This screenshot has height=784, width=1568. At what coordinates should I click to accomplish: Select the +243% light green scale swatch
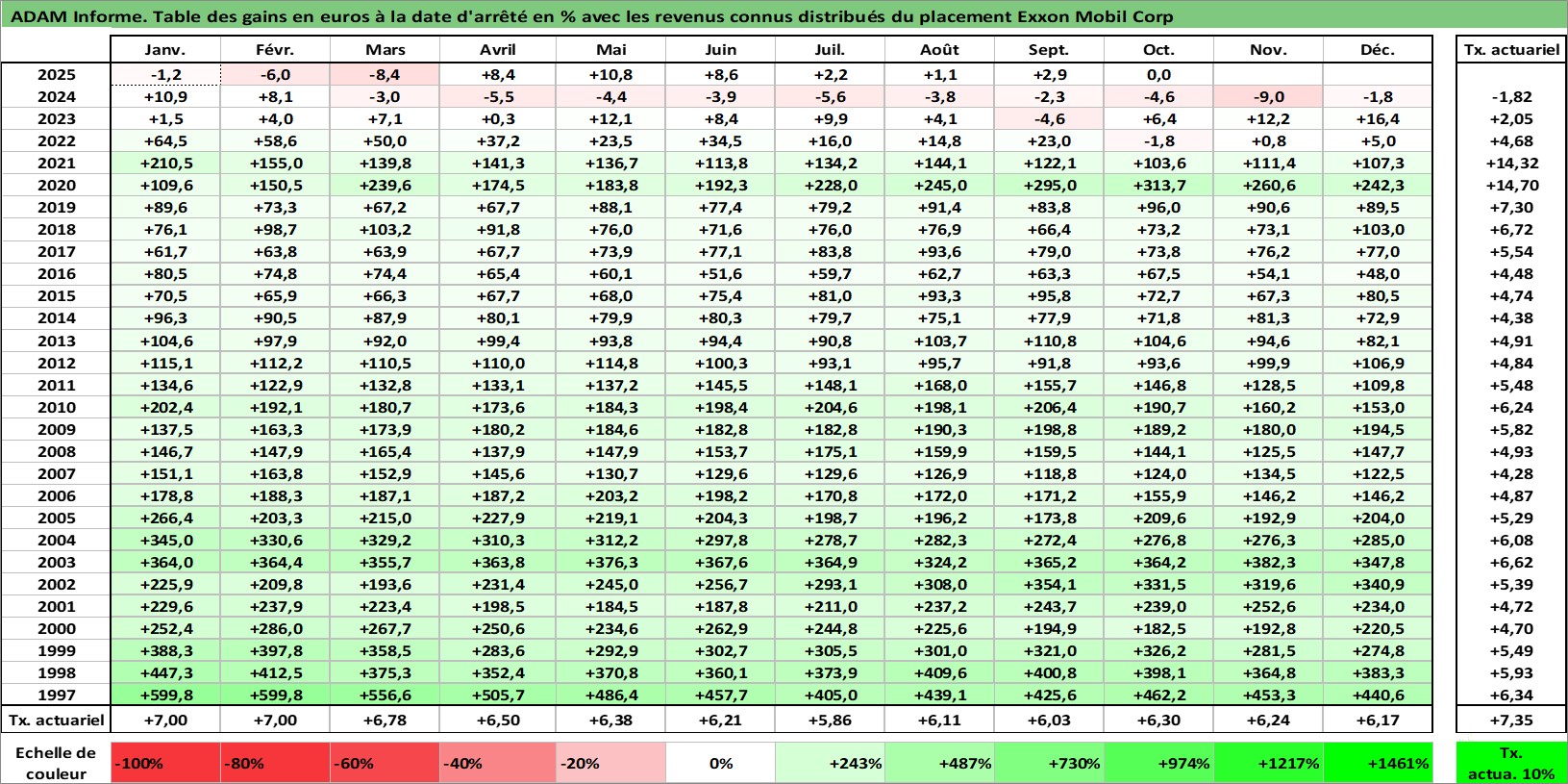click(830, 763)
